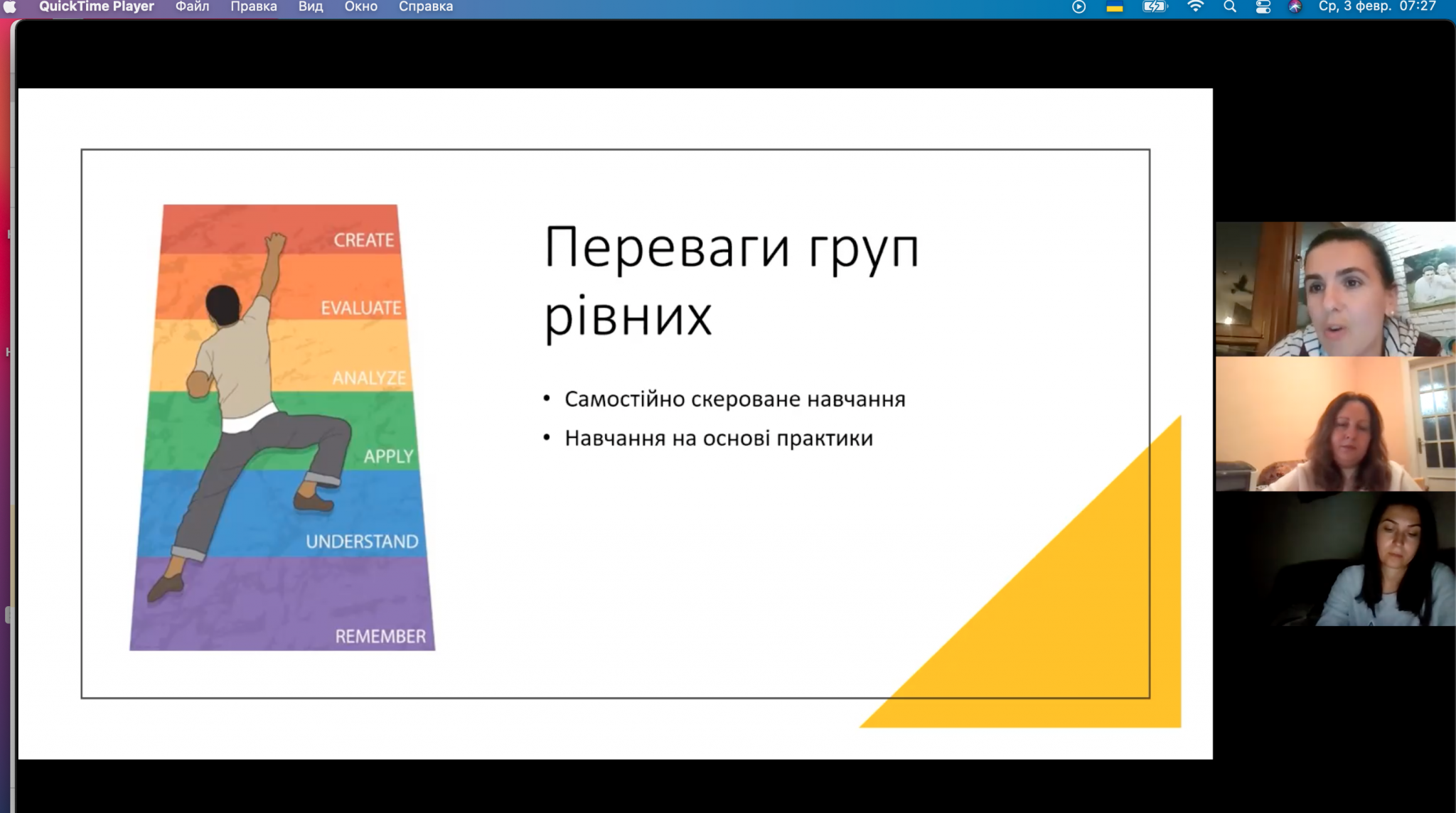This screenshot has height=813, width=1456.
Task: Expand the Окно menu
Action: [x=360, y=7]
